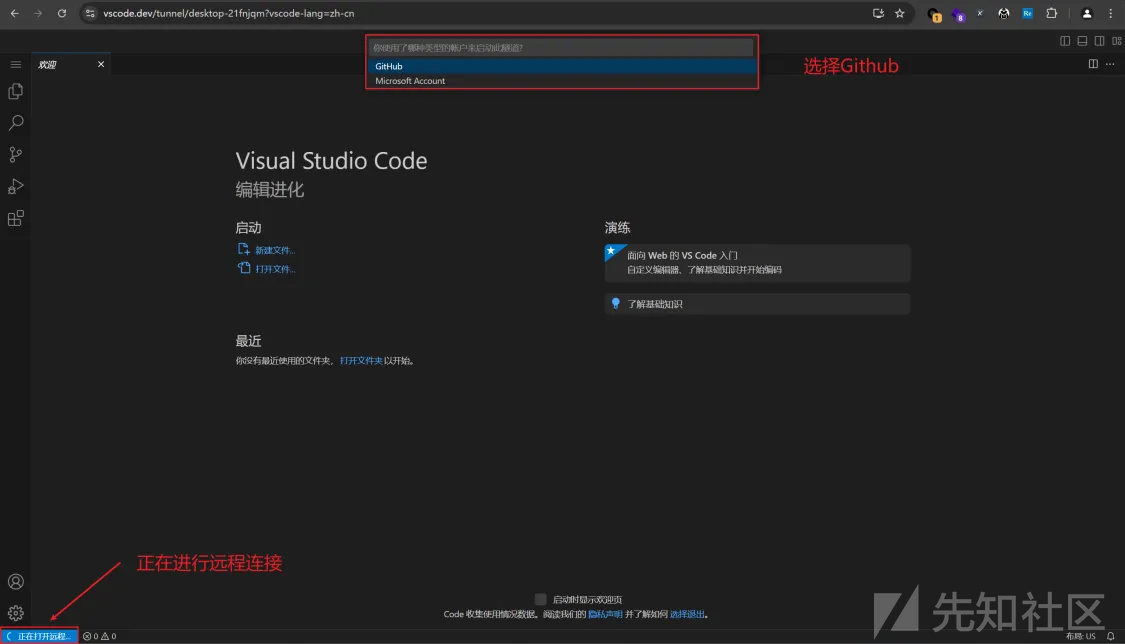Open the browser three-dot menu
1125x644 pixels.
point(1110,13)
